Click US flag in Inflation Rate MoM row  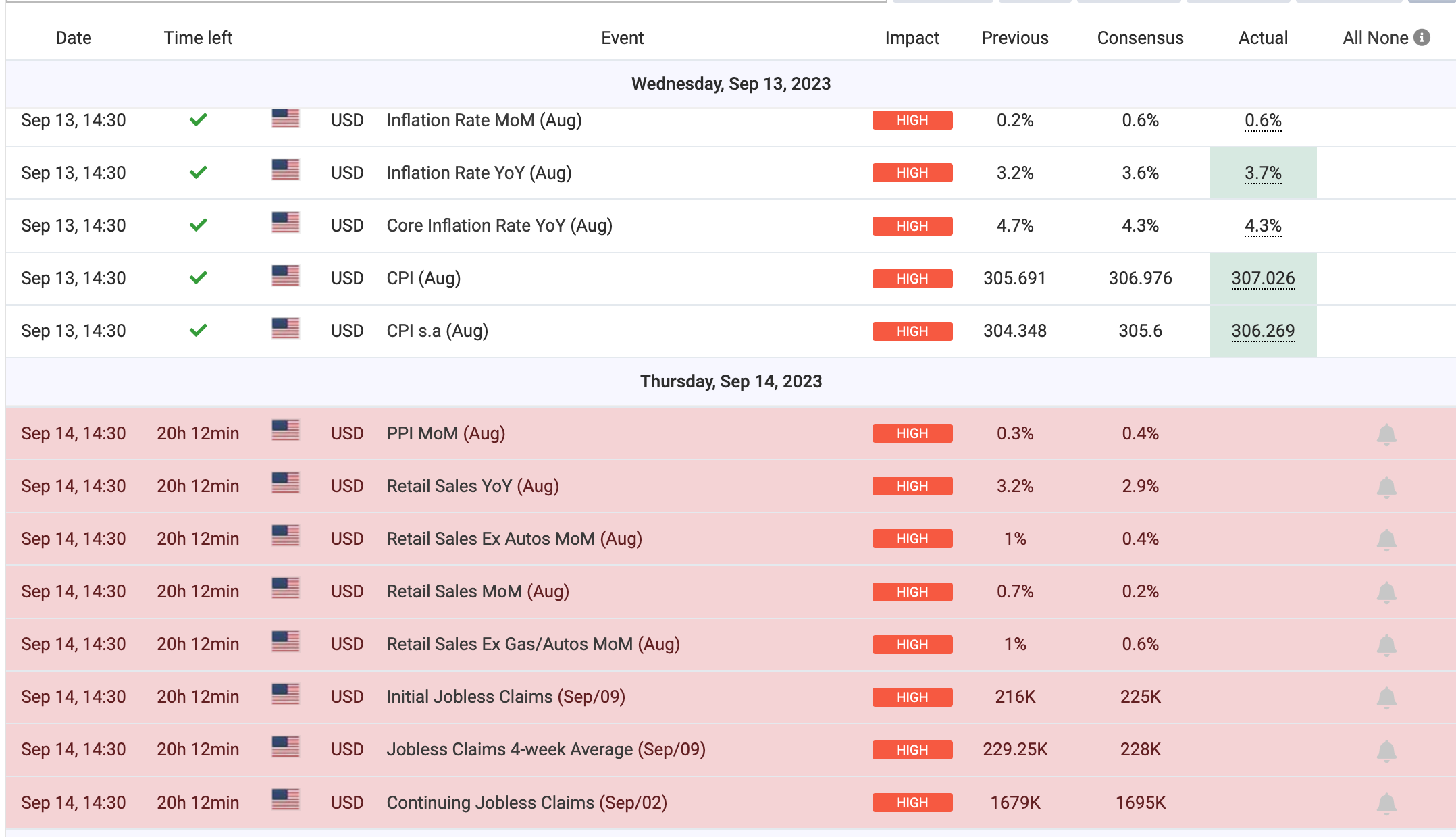[x=286, y=117]
